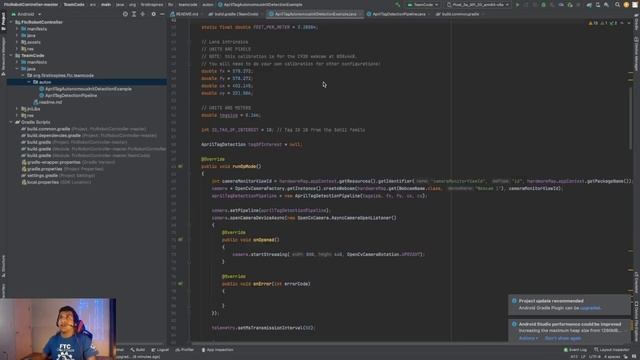Click gutter override icon beside onOpened
The height and width of the screenshot is (360, 640).
click(x=180, y=240)
